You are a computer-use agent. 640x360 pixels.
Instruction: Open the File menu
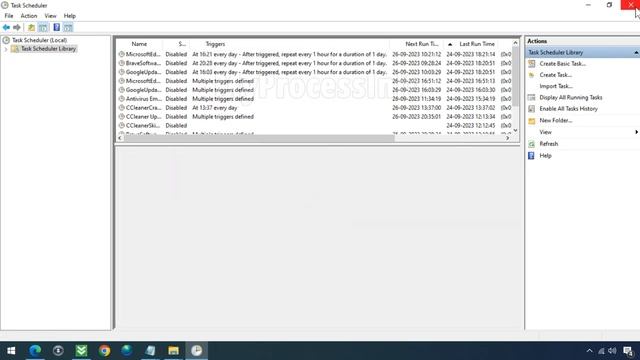click(9, 16)
